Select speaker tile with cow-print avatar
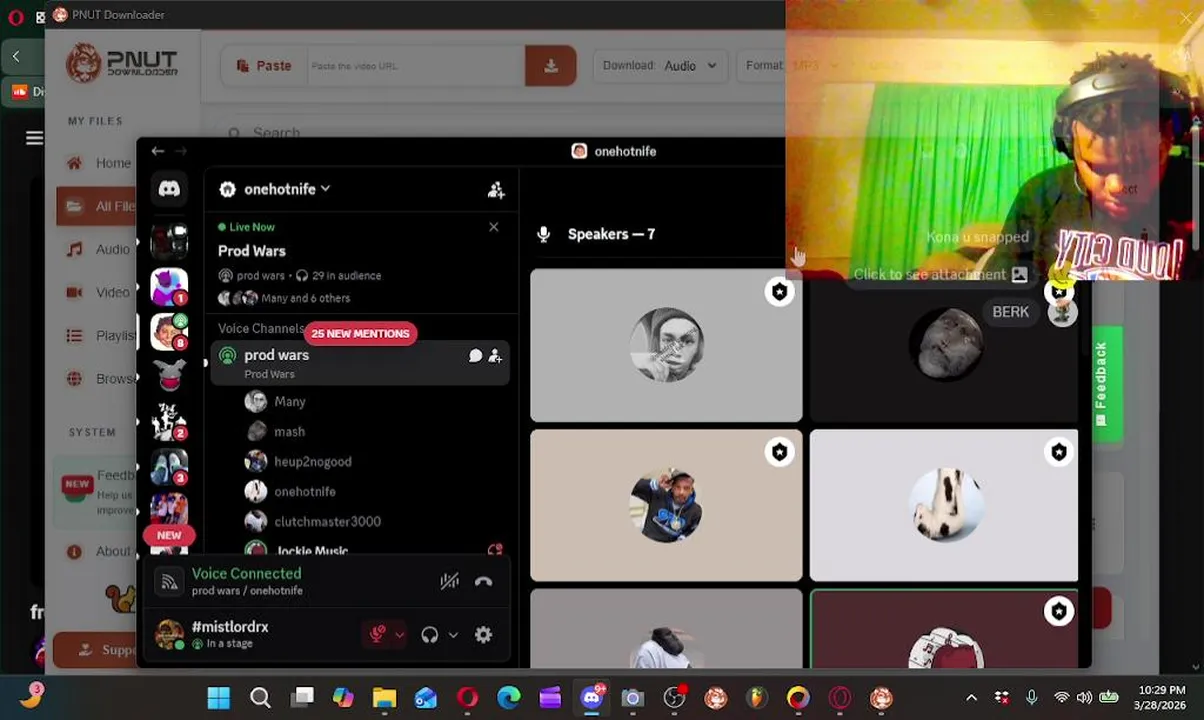Image resolution: width=1204 pixels, height=720 pixels. tap(944, 505)
